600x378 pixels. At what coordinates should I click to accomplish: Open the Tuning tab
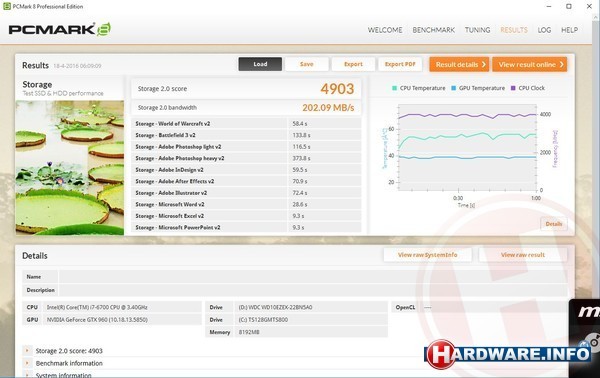point(477,30)
